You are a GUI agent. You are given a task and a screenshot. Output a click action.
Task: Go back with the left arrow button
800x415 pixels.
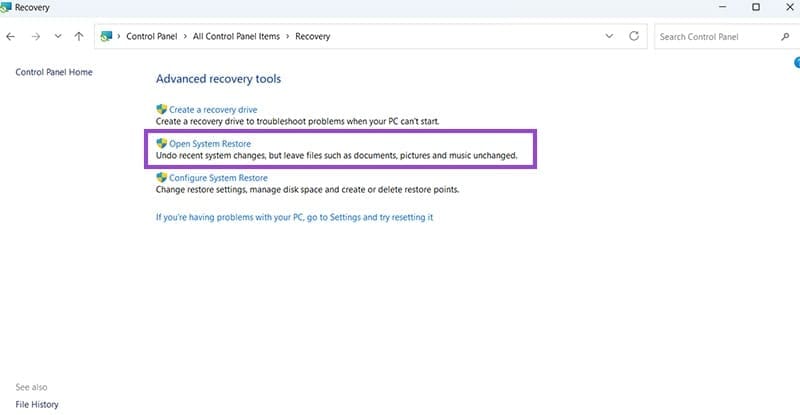pyautogui.click(x=10, y=36)
